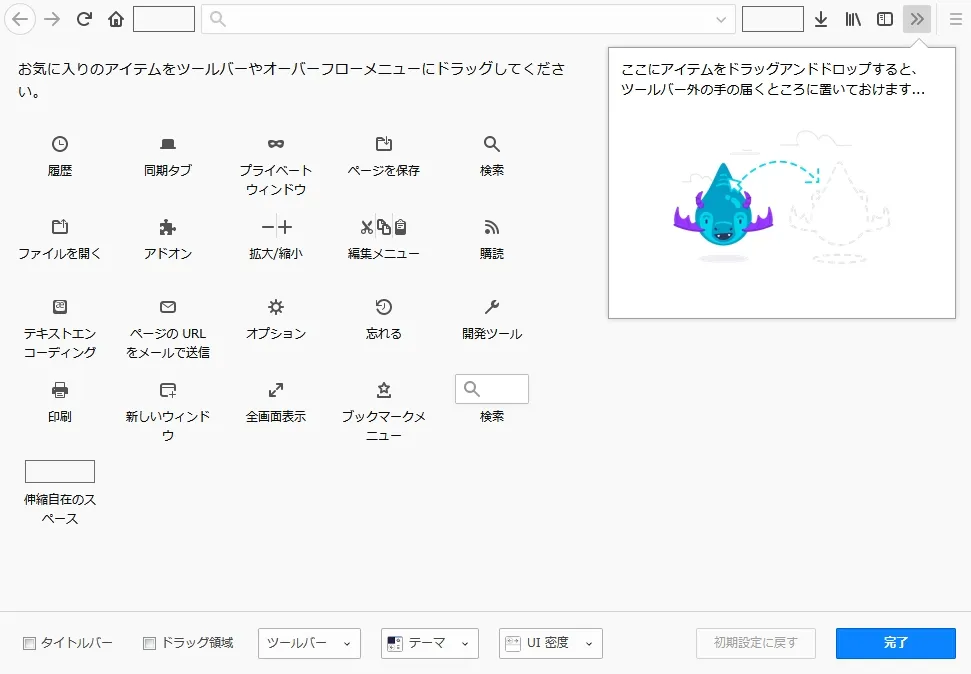This screenshot has width=971, height=674.
Task: Expand the URL bar history dropdown arrow
Action: coord(721,19)
